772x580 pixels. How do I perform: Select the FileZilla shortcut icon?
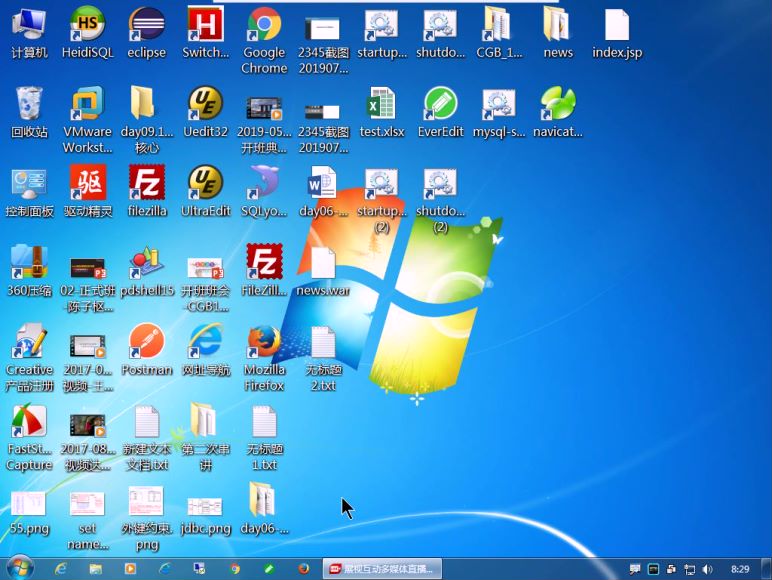click(x=147, y=184)
